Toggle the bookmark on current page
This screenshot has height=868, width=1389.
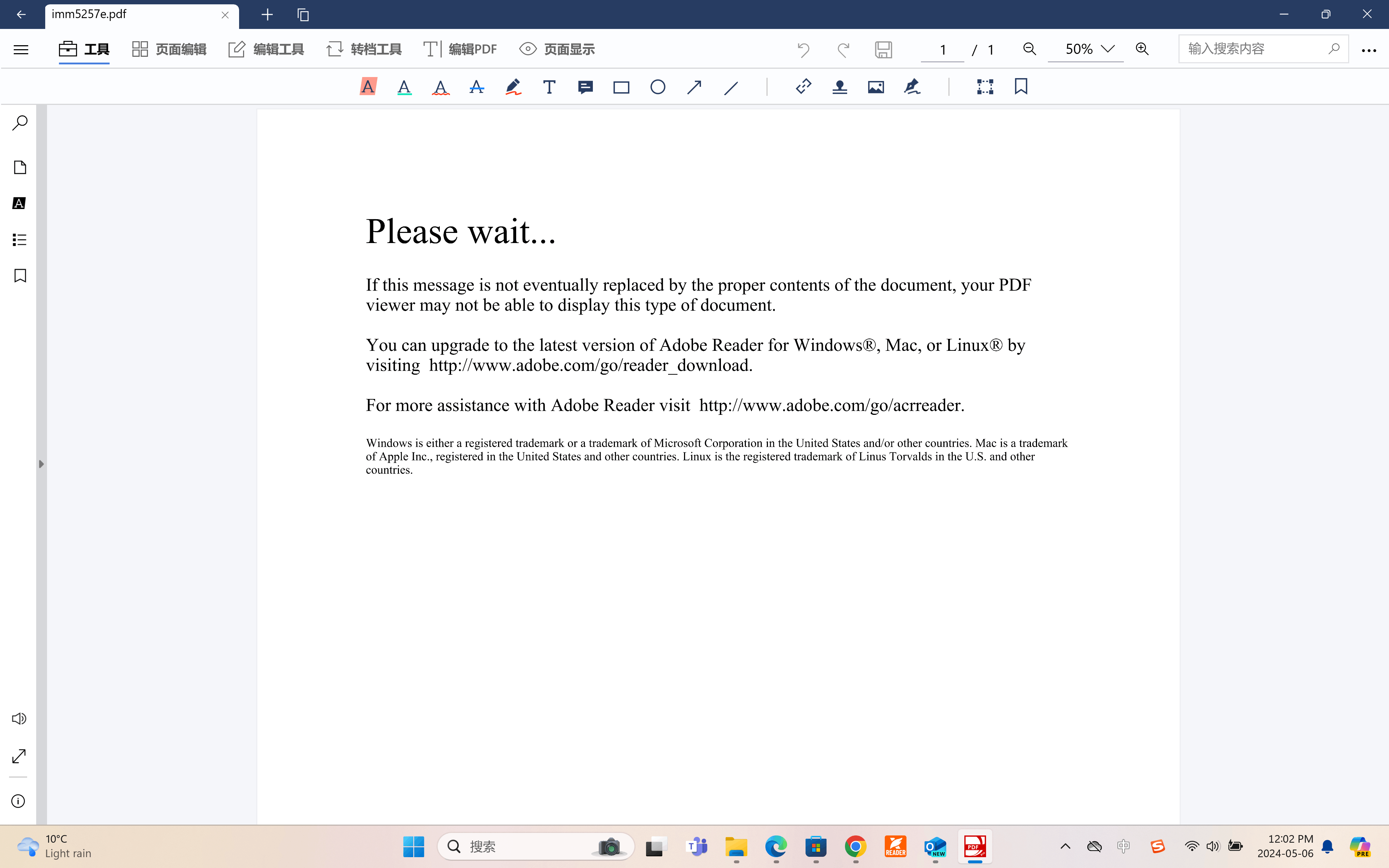point(1020,87)
